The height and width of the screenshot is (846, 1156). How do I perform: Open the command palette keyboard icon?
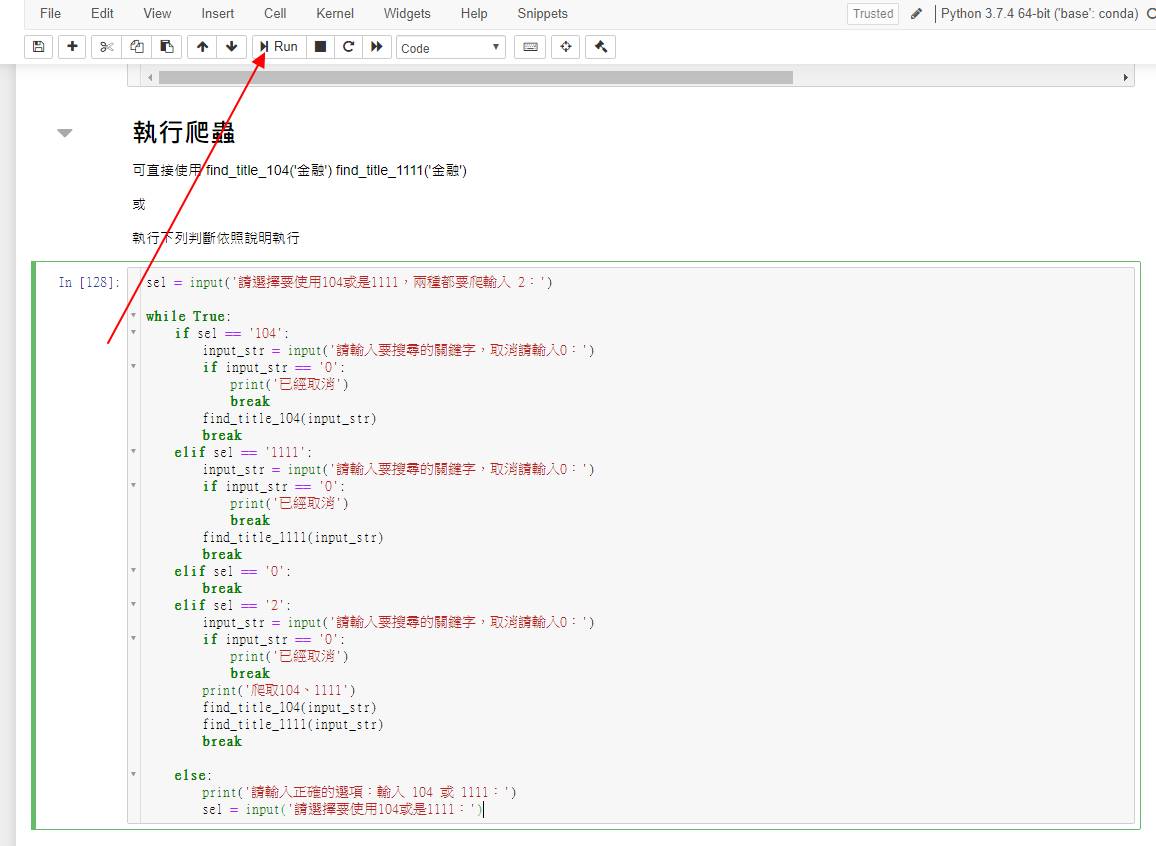point(530,47)
